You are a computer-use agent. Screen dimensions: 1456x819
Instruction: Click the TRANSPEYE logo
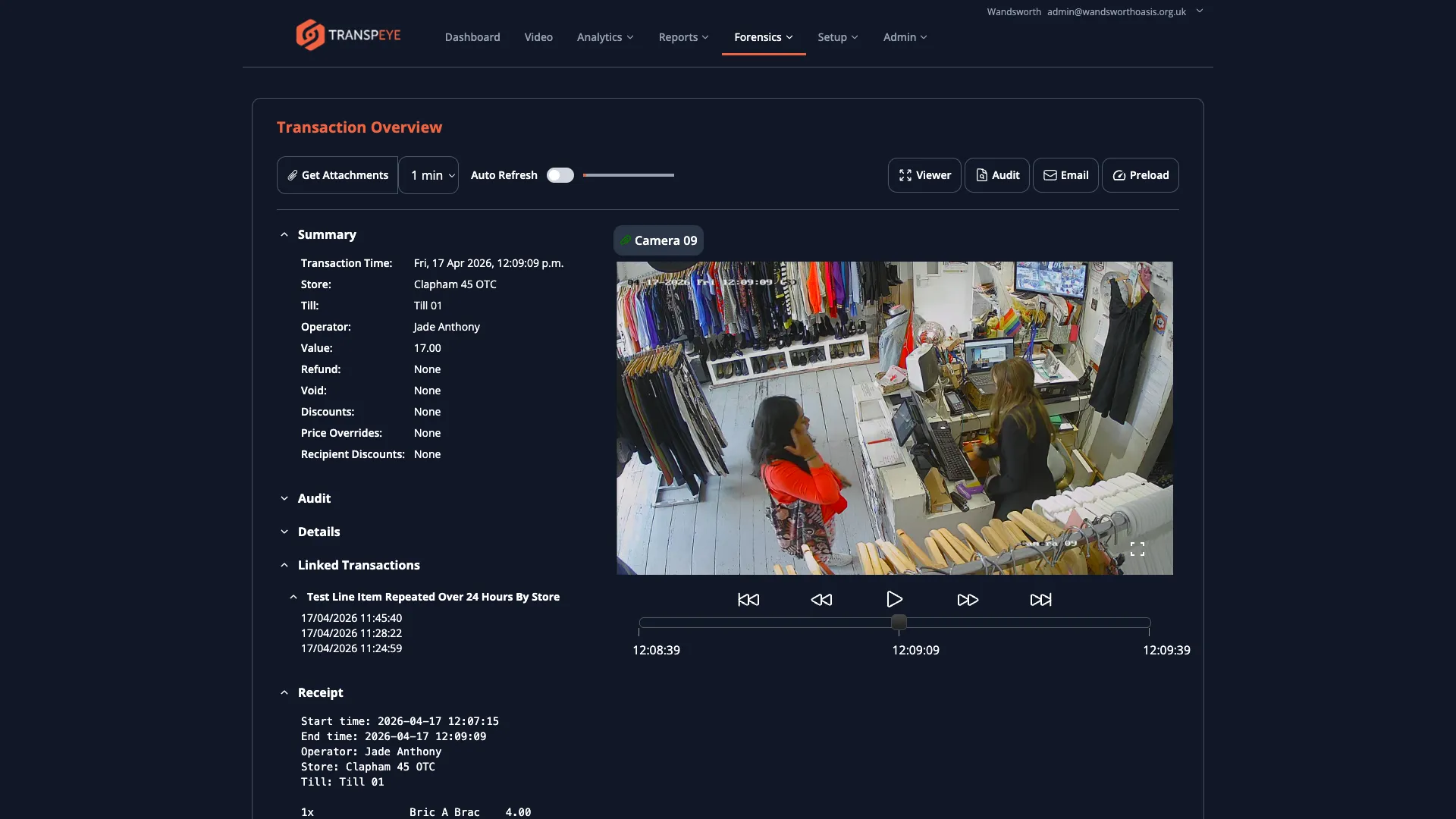(348, 34)
